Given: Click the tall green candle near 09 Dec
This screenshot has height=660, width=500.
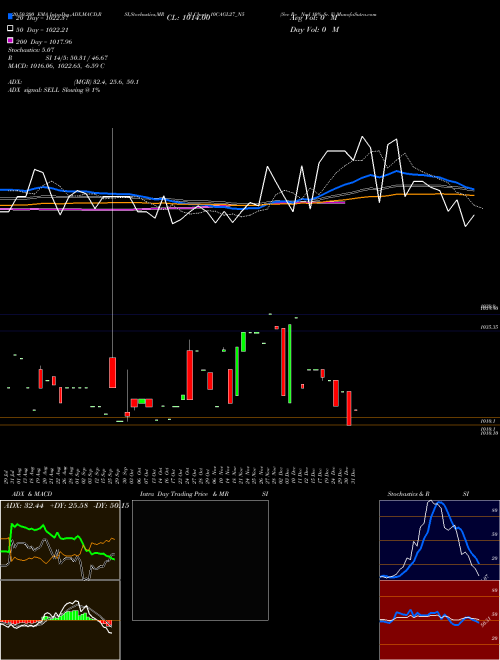Looking at the screenshot, I should tap(290, 364).
